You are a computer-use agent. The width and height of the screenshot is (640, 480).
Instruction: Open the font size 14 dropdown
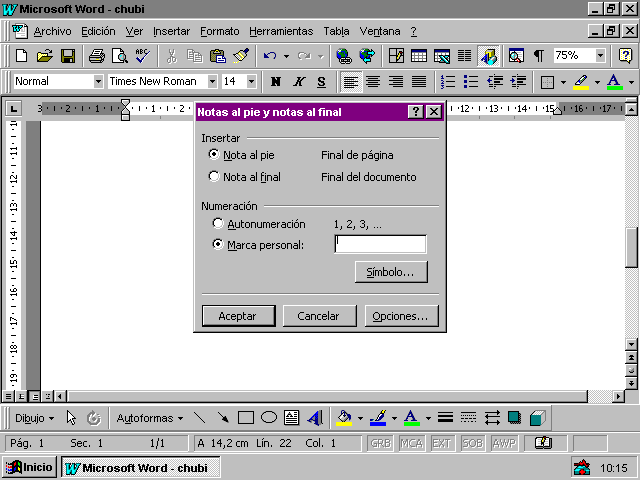click(x=251, y=82)
